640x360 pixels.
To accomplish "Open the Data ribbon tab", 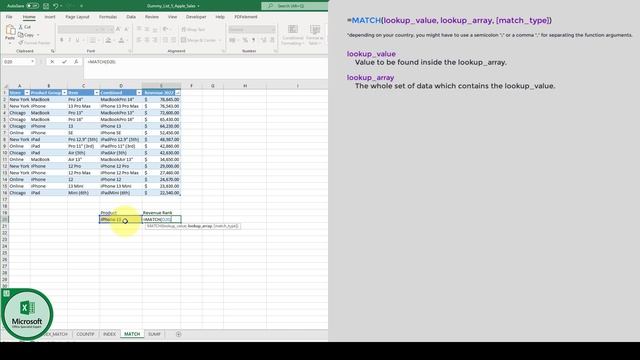I will 131,17.
